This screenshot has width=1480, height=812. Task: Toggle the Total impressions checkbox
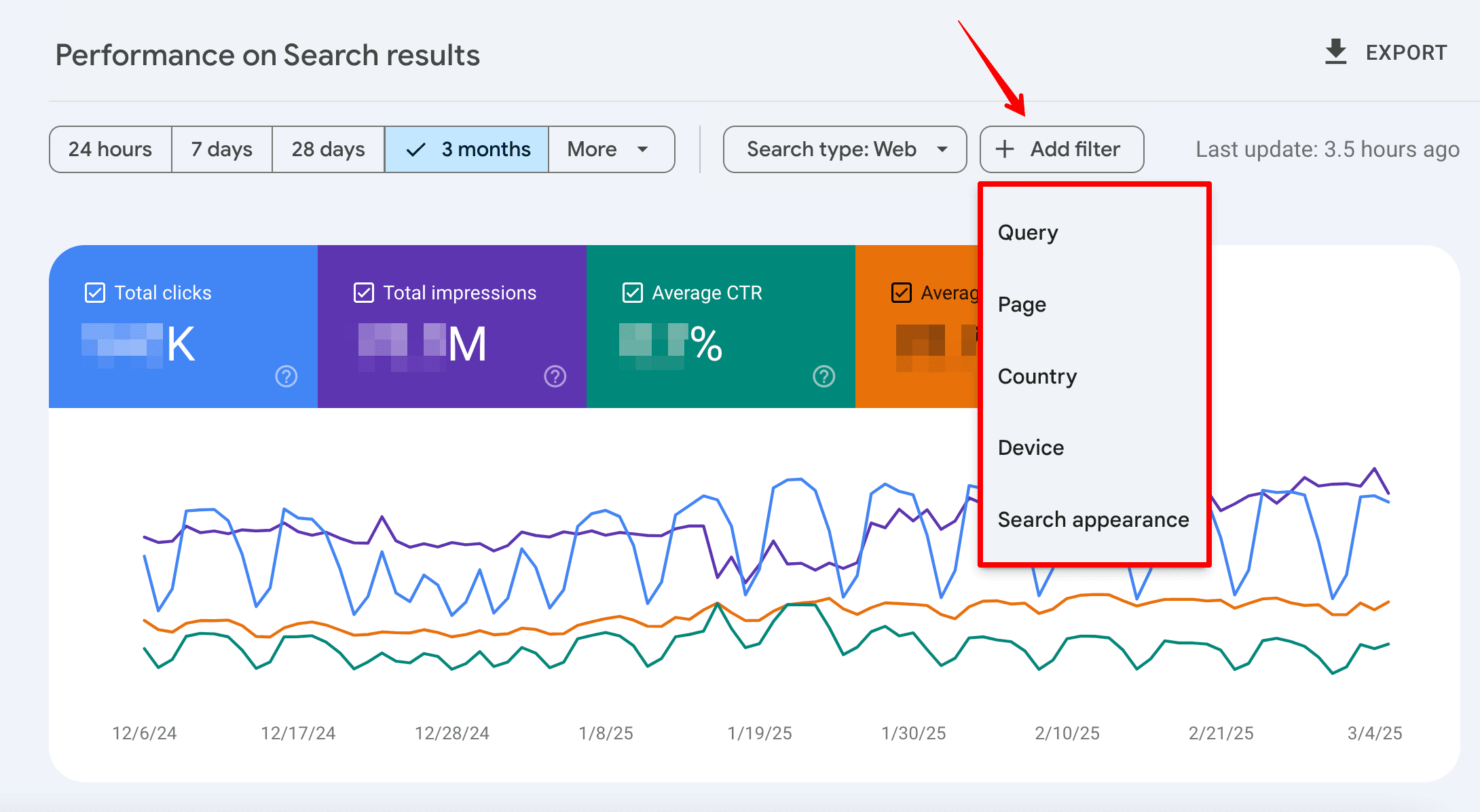point(364,293)
